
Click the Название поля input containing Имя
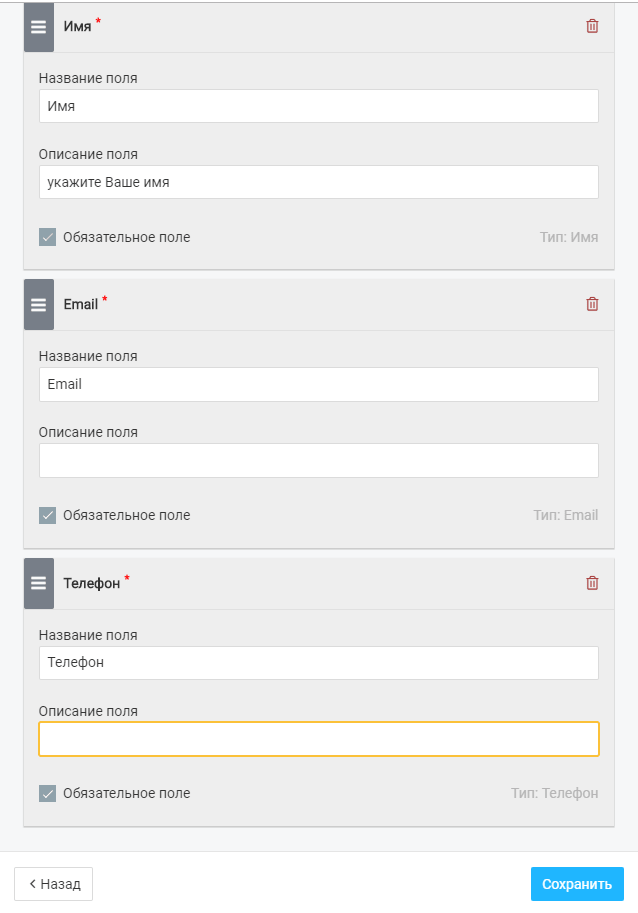coord(318,106)
